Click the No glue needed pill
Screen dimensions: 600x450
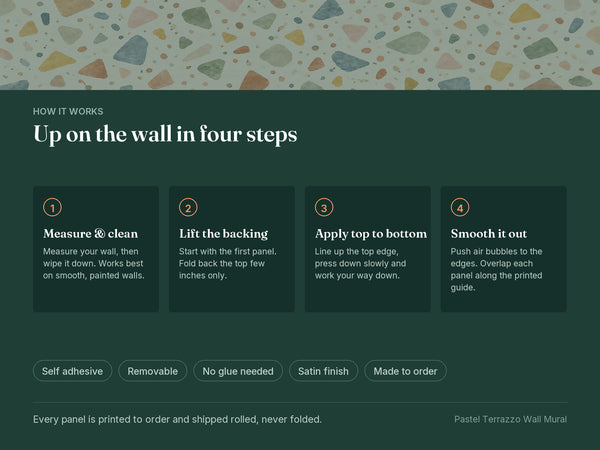(x=238, y=371)
